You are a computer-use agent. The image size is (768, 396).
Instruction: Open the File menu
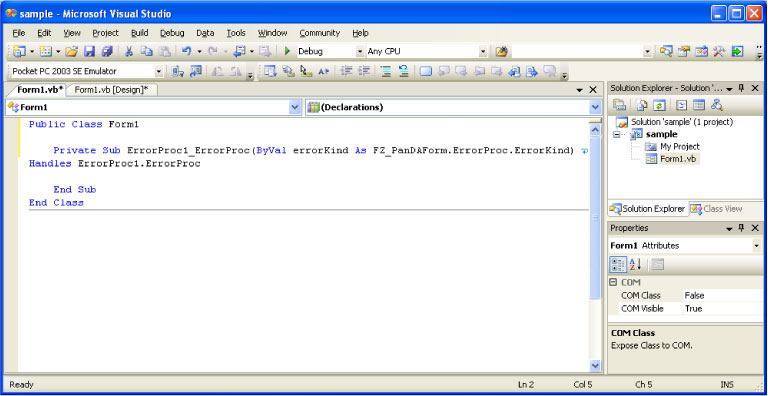coord(19,33)
